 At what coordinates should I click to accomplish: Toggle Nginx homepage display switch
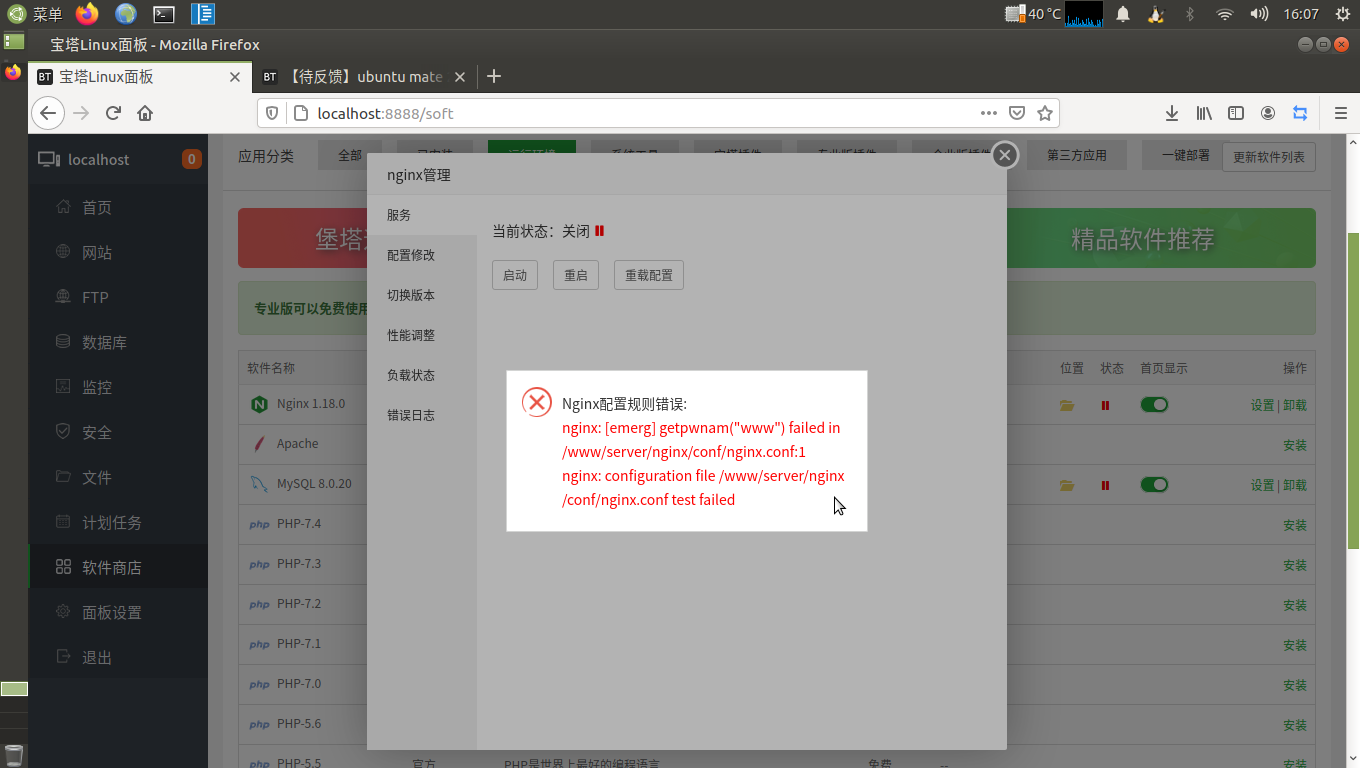click(1154, 404)
